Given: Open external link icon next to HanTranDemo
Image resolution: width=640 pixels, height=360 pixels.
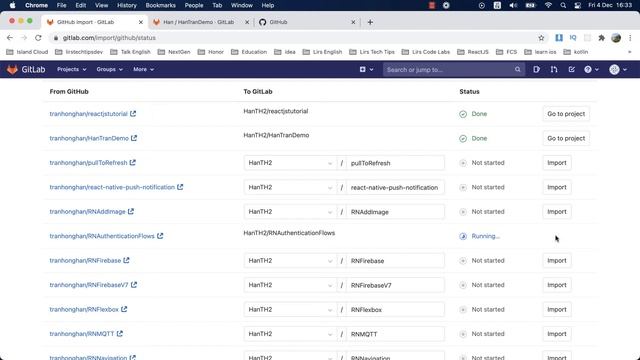Looking at the screenshot, I should click(134, 138).
